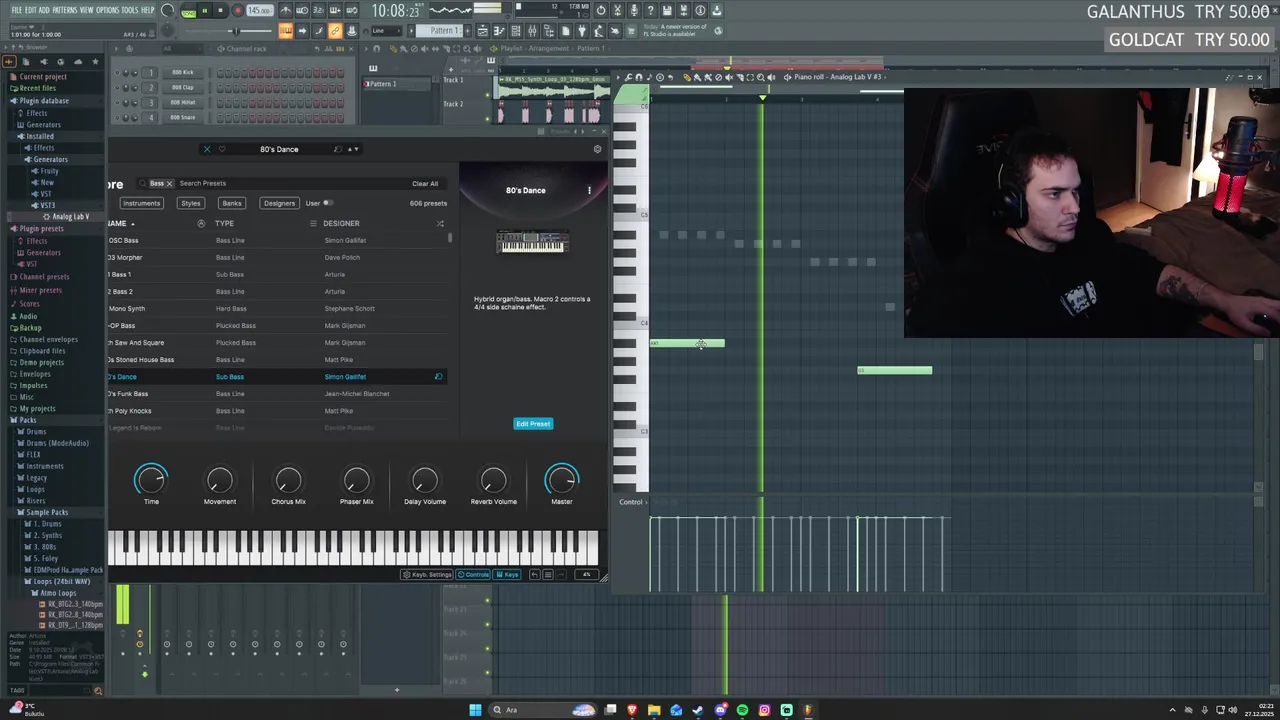The width and height of the screenshot is (1280, 720).
Task: Click the Time knob
Action: pyautogui.click(x=151, y=480)
